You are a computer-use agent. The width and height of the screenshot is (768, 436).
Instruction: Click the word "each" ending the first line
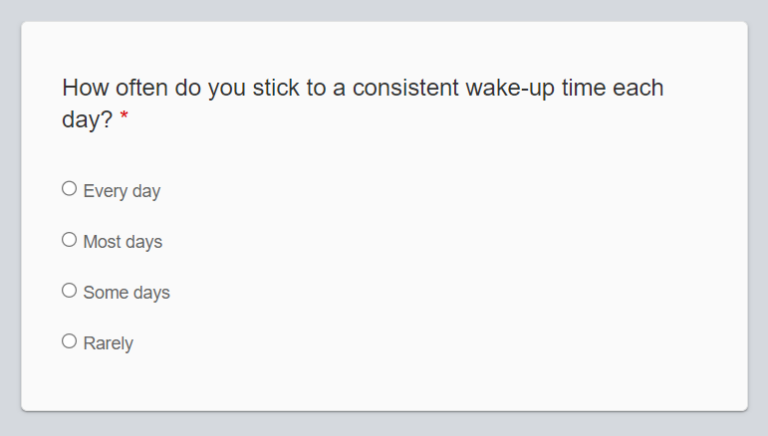tap(640, 88)
